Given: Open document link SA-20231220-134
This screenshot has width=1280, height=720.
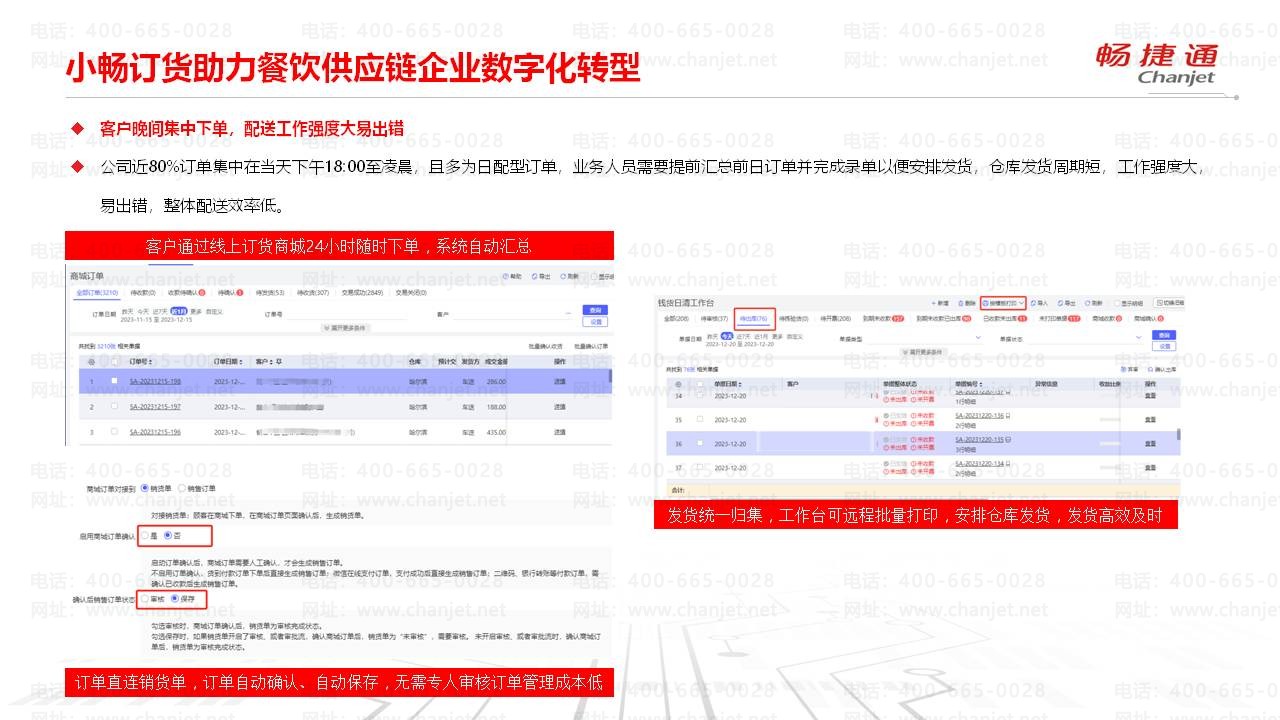Looking at the screenshot, I should click(979, 463).
